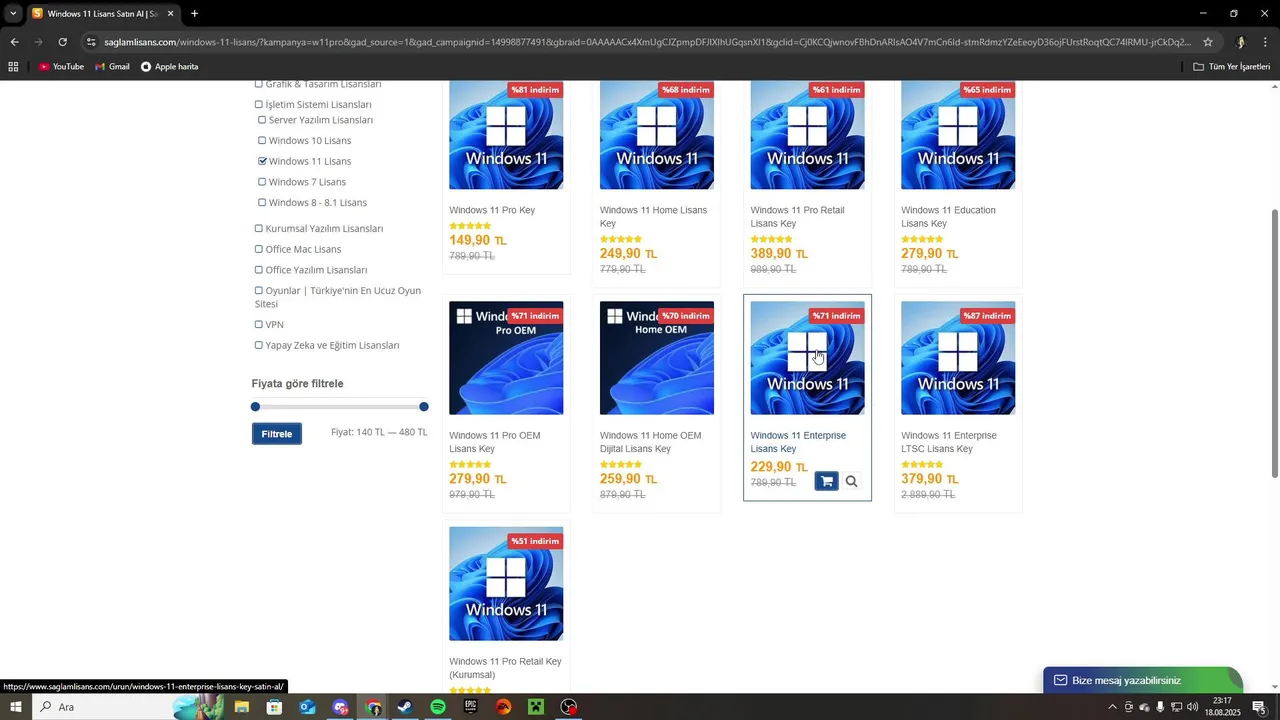Screen dimensions: 1280x720
Task: Open the Chrome profile avatar
Action: tap(1241, 42)
